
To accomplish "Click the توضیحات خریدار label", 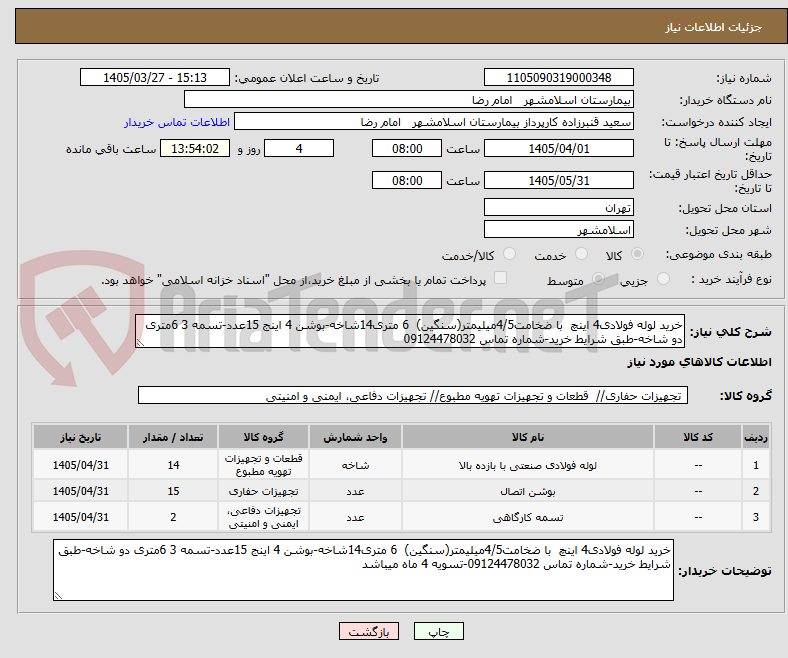I will [x=725, y=571].
